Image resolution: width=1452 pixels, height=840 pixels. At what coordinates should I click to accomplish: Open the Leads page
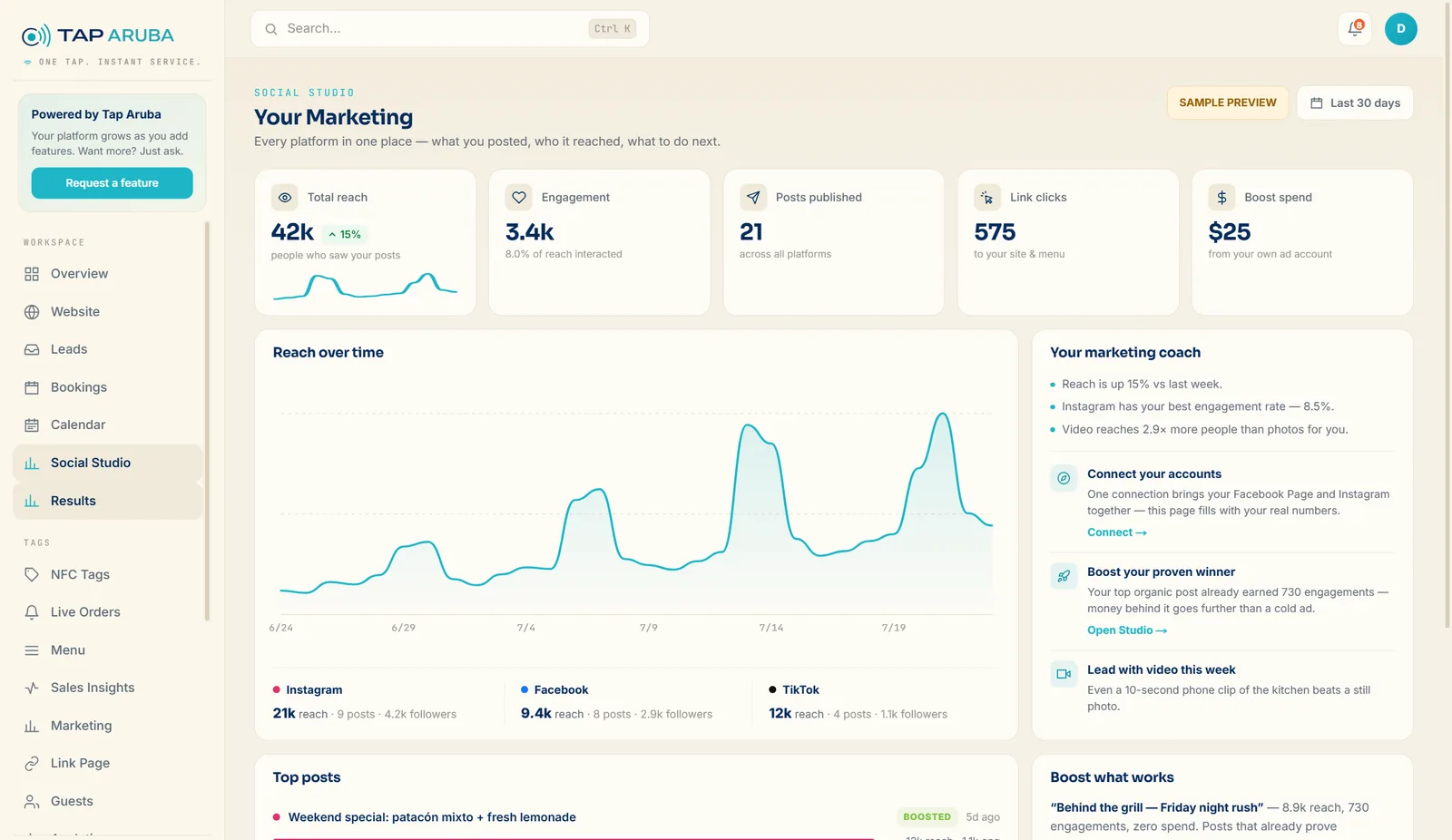(x=108, y=349)
